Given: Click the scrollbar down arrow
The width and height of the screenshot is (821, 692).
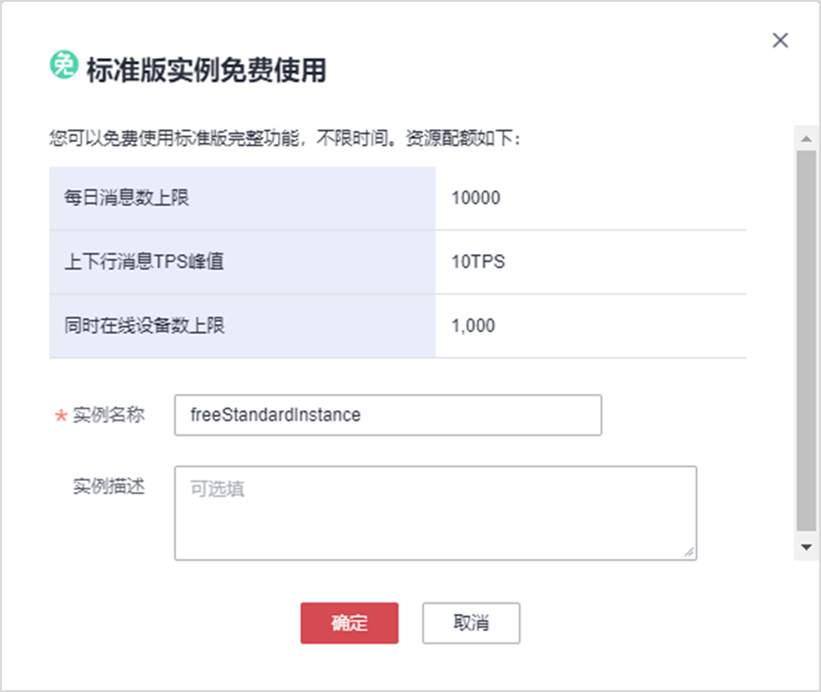Looking at the screenshot, I should coord(805,547).
